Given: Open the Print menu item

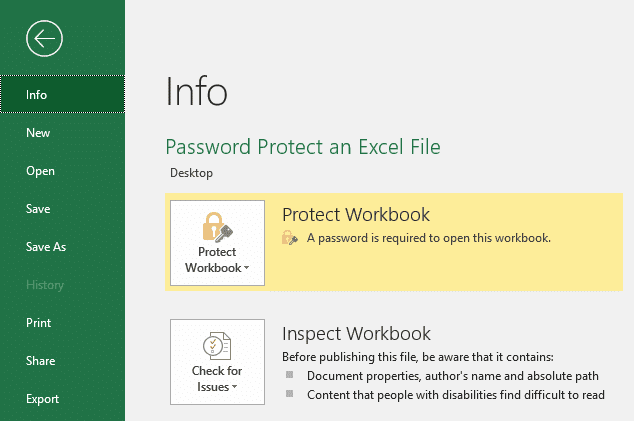Looking at the screenshot, I should (38, 323).
